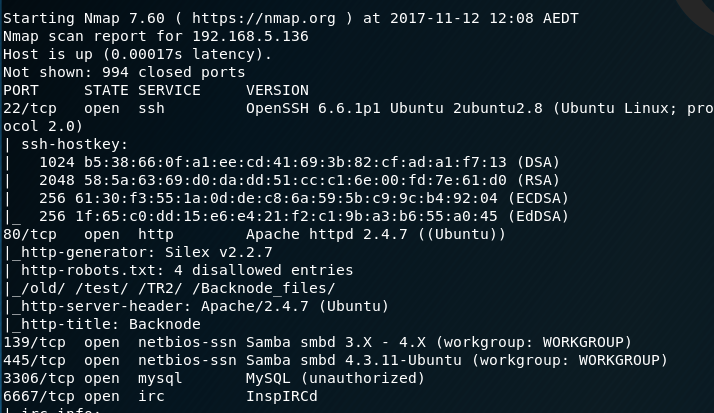Click the IP address 192.168.5.136
714x413 pixels.
coord(250,36)
